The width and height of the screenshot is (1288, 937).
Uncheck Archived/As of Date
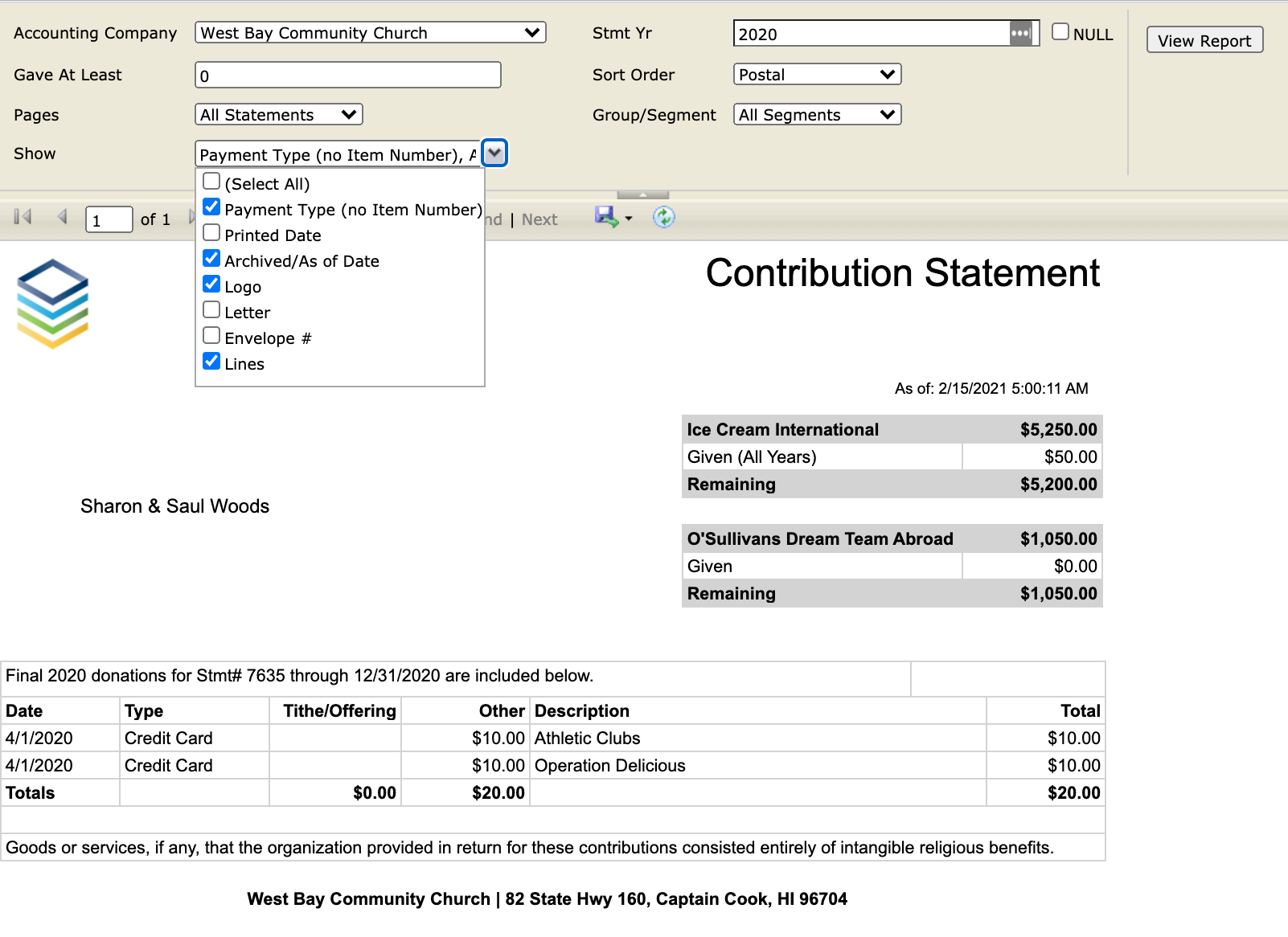click(x=211, y=259)
